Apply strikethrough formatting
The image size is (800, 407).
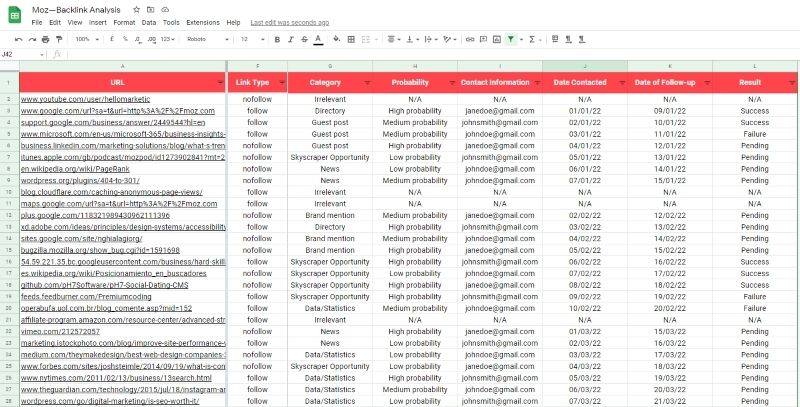click(305, 39)
